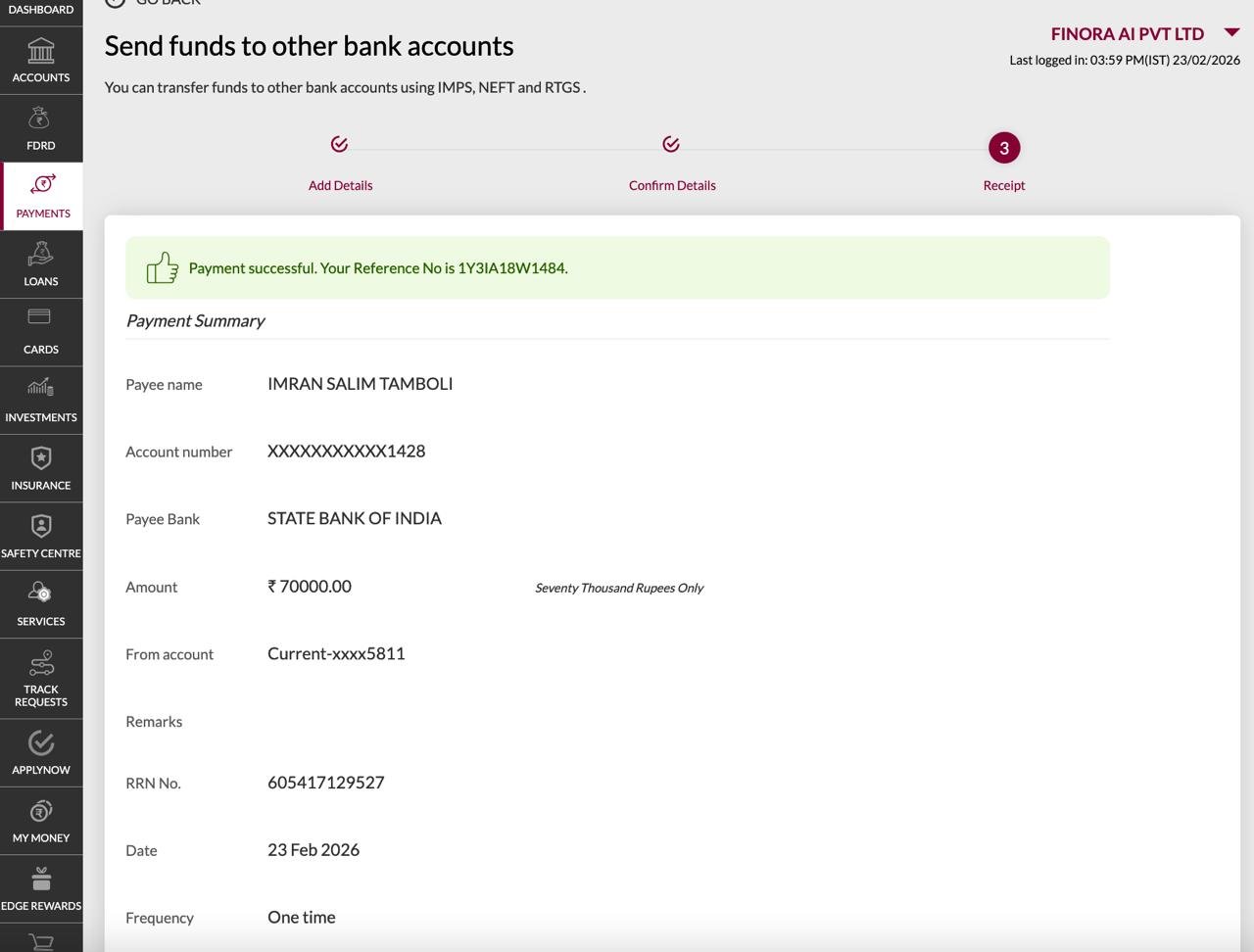Click the Services gear icon
Screen dimensions: 1254x952
click(x=40, y=594)
